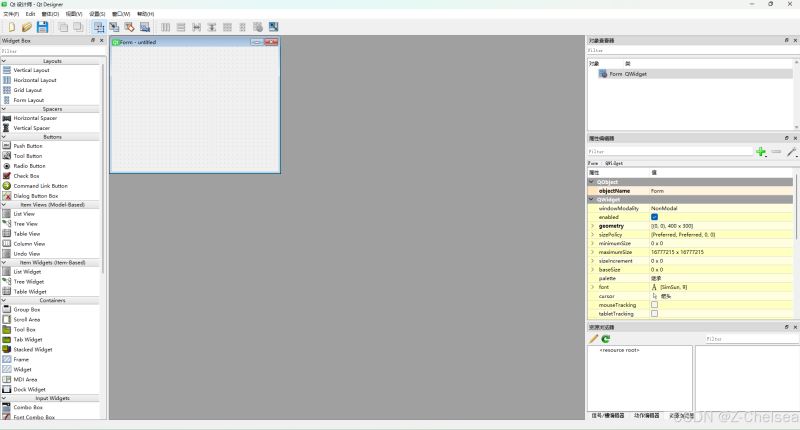
Task: Collapse the Item Views (Model-Based) category
Action: coord(4,205)
